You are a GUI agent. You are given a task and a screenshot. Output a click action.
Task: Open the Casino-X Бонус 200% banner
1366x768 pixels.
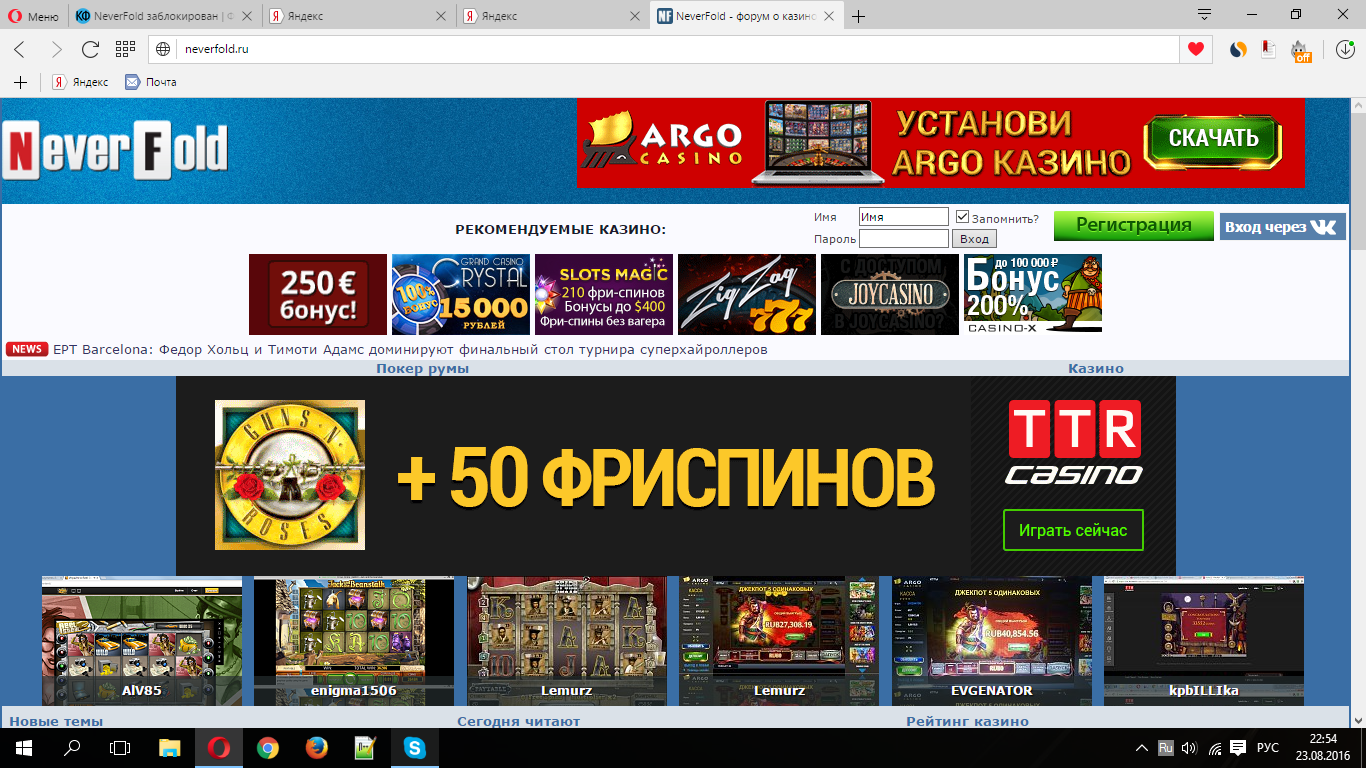click(x=1033, y=293)
